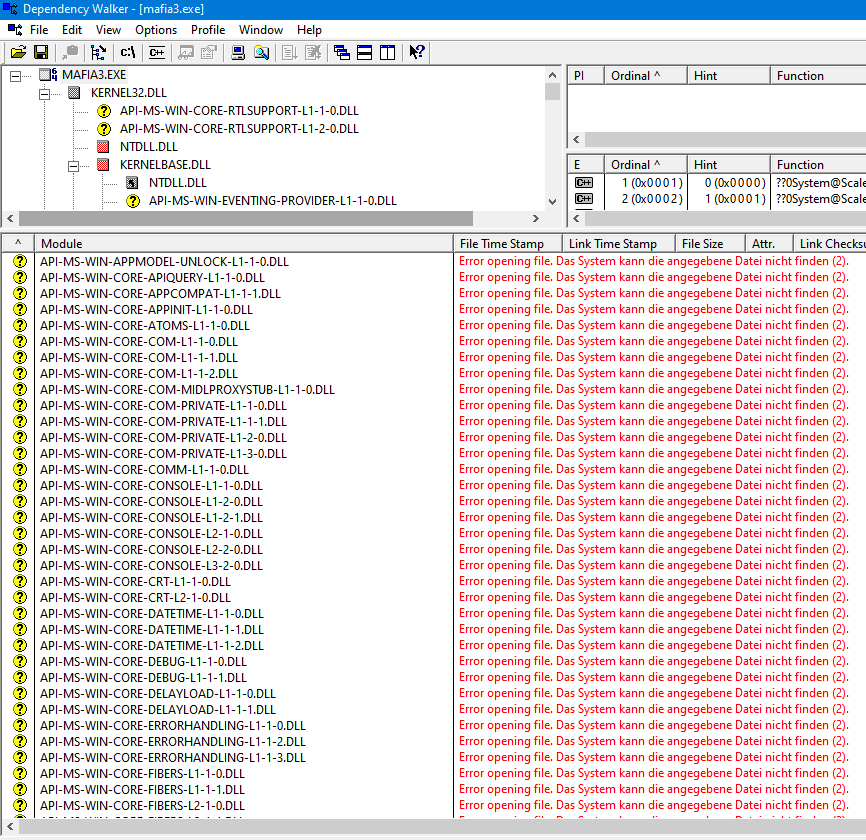Click the C++ icon of export ordinal 2
This screenshot has height=840, width=866.
pos(584,199)
